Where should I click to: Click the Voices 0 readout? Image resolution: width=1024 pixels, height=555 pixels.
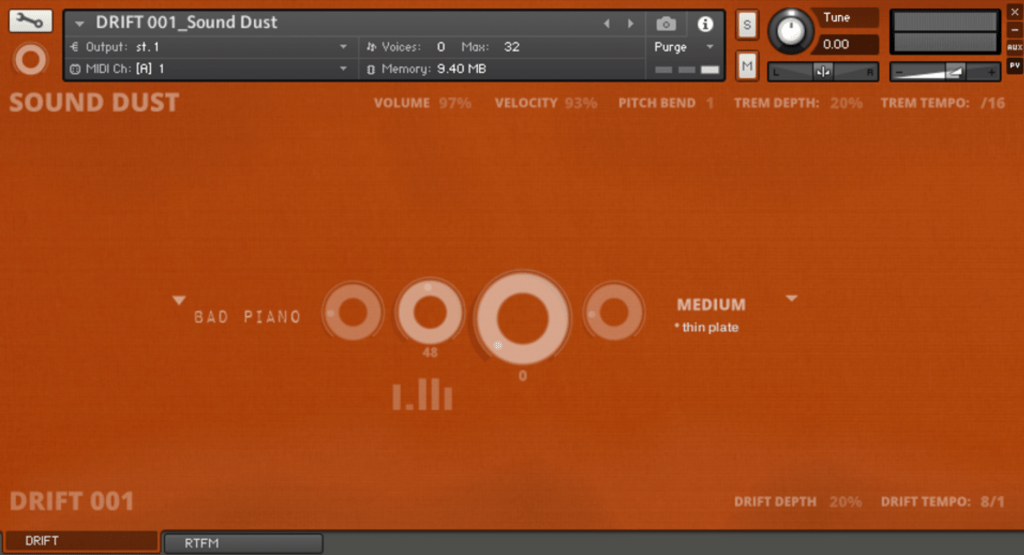tap(441, 47)
